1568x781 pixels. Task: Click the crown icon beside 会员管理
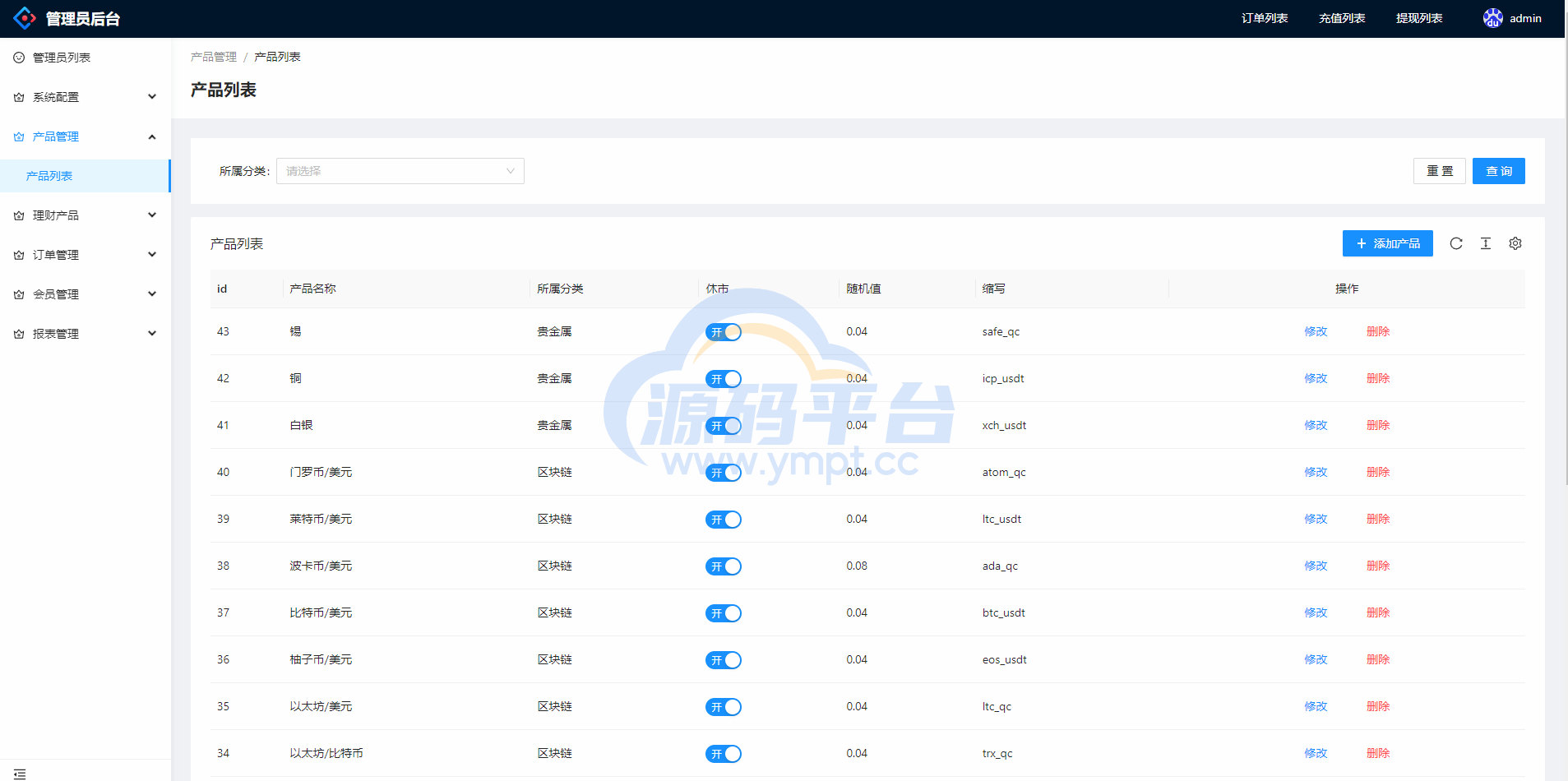pyautogui.click(x=19, y=294)
